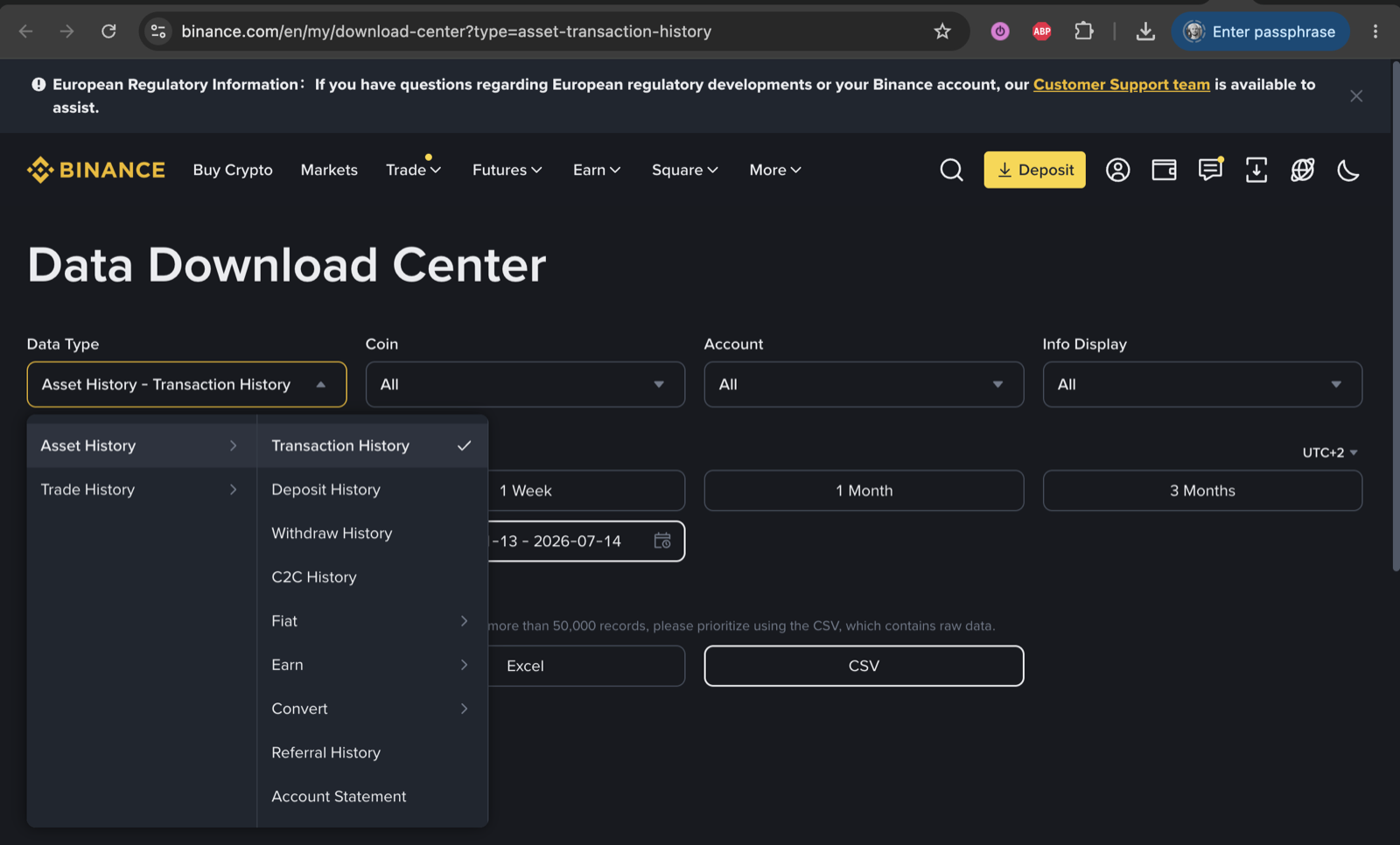Open the Coin dropdown
This screenshot has height=845, width=1400.
(x=525, y=384)
